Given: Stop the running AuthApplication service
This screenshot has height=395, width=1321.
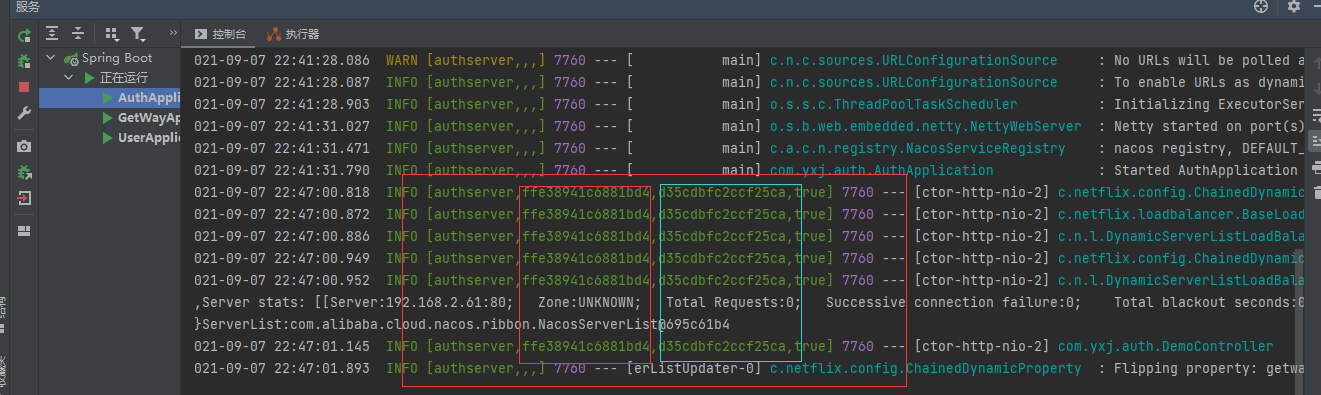Looking at the screenshot, I should [x=24, y=87].
